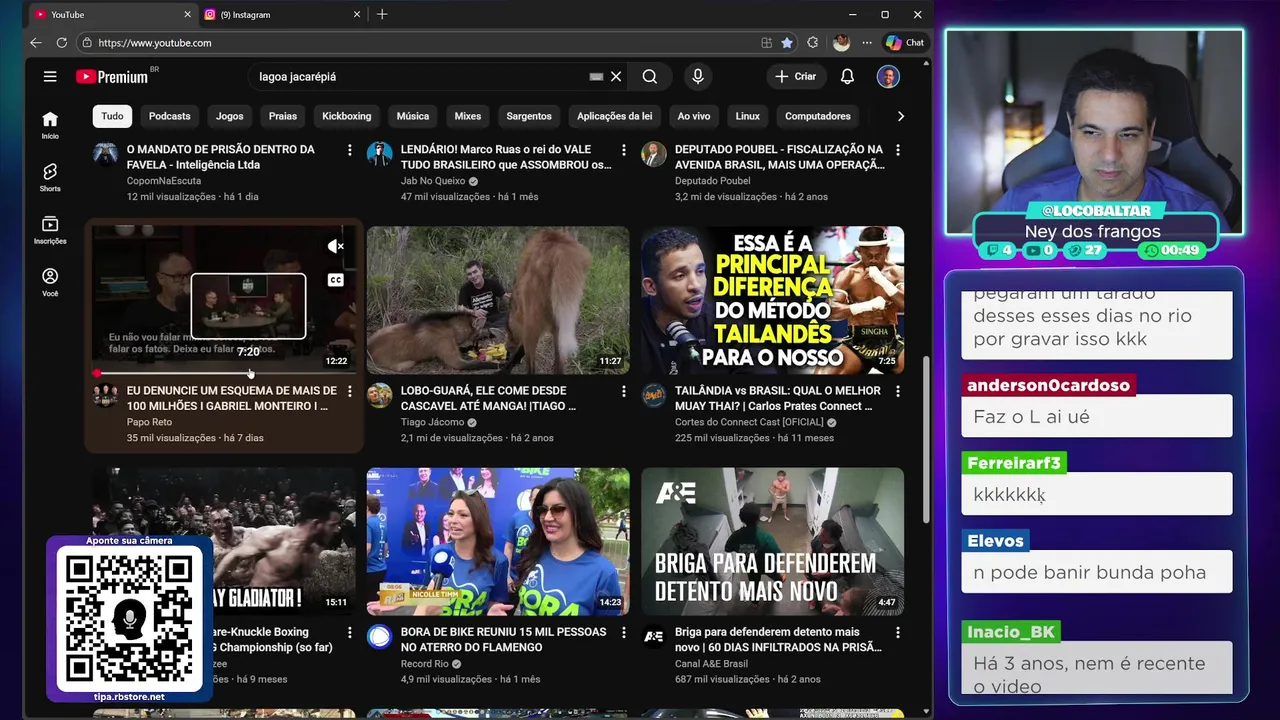
Task: Open options menu for Tailândia vs Brasil video
Action: click(897, 391)
